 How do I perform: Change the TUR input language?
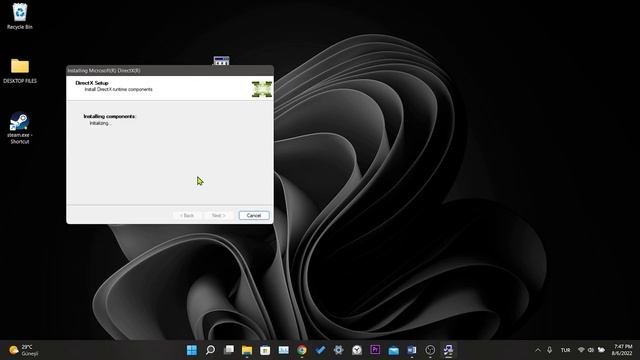(565, 350)
